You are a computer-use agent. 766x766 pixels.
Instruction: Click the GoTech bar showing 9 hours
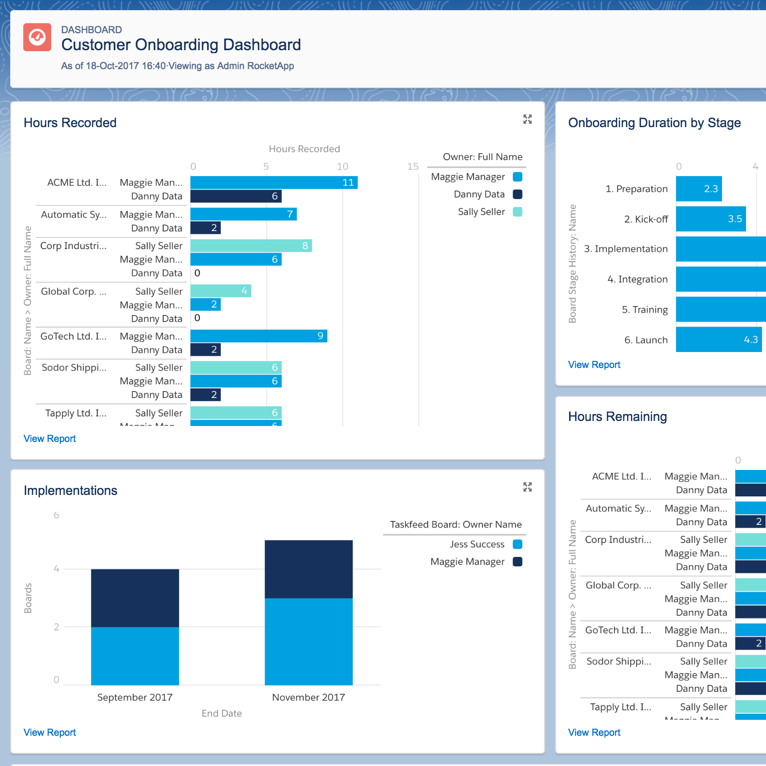click(x=258, y=336)
